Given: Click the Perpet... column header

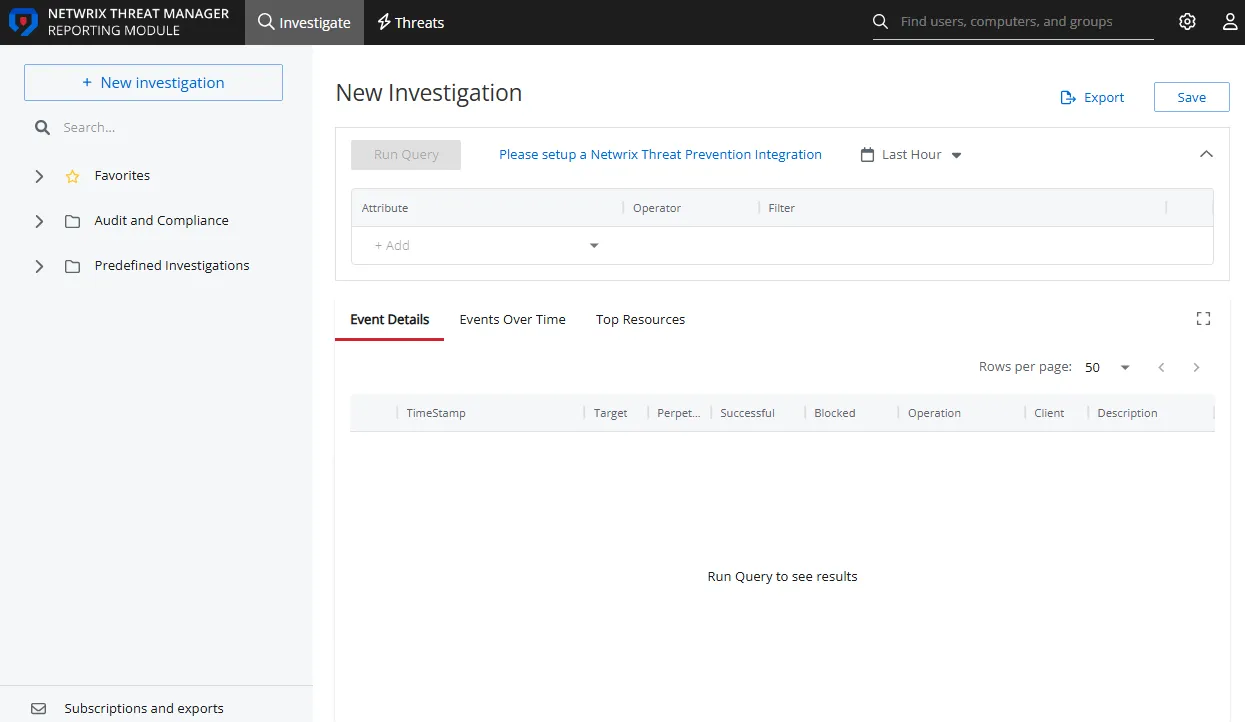Looking at the screenshot, I should 679,413.
